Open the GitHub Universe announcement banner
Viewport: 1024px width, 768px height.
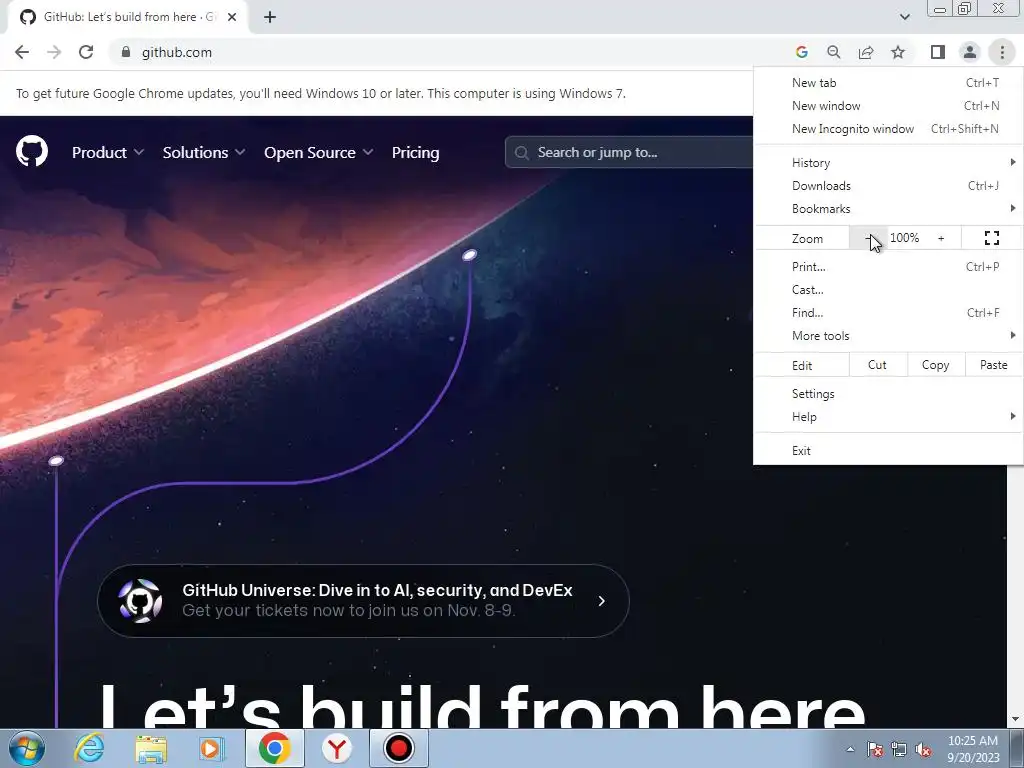click(363, 601)
